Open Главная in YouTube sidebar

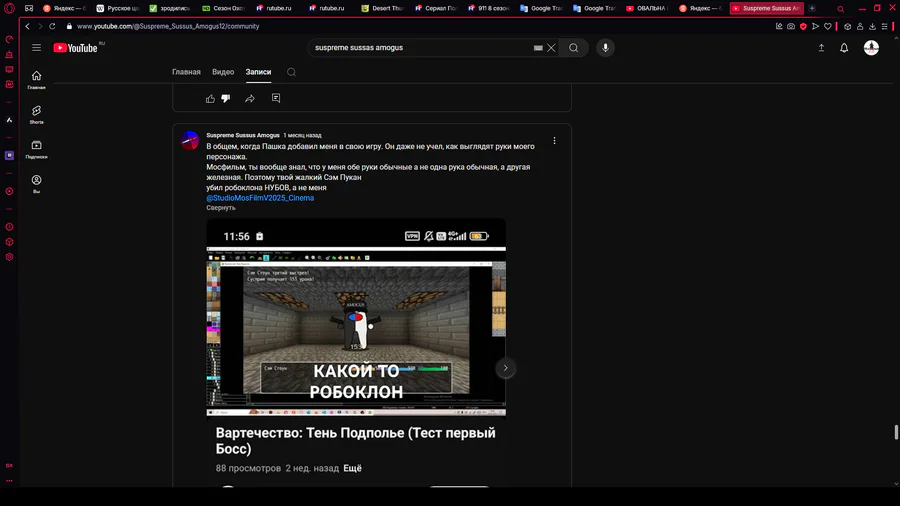coord(36,80)
